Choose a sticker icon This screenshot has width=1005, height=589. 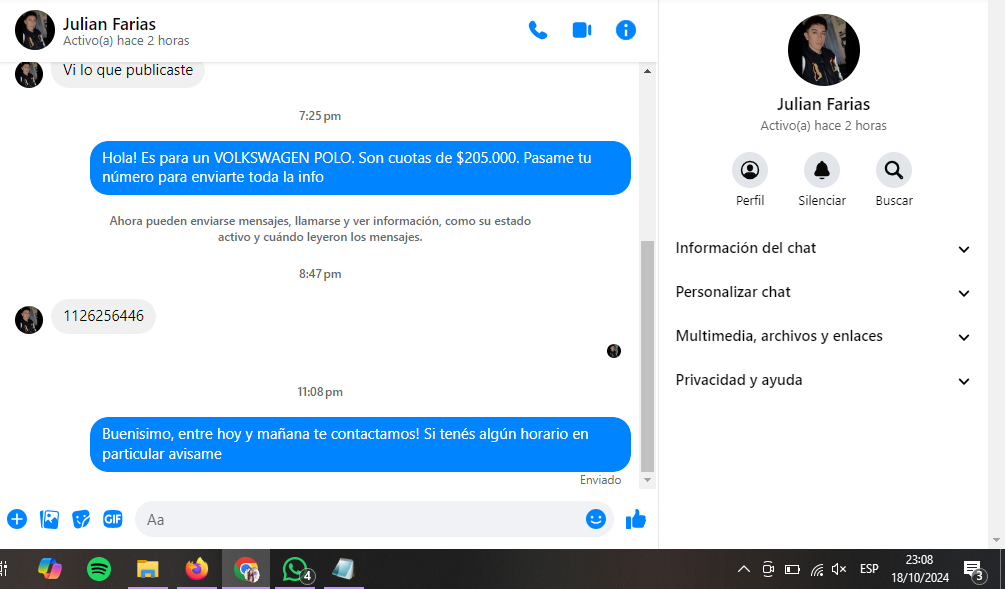coord(81,519)
